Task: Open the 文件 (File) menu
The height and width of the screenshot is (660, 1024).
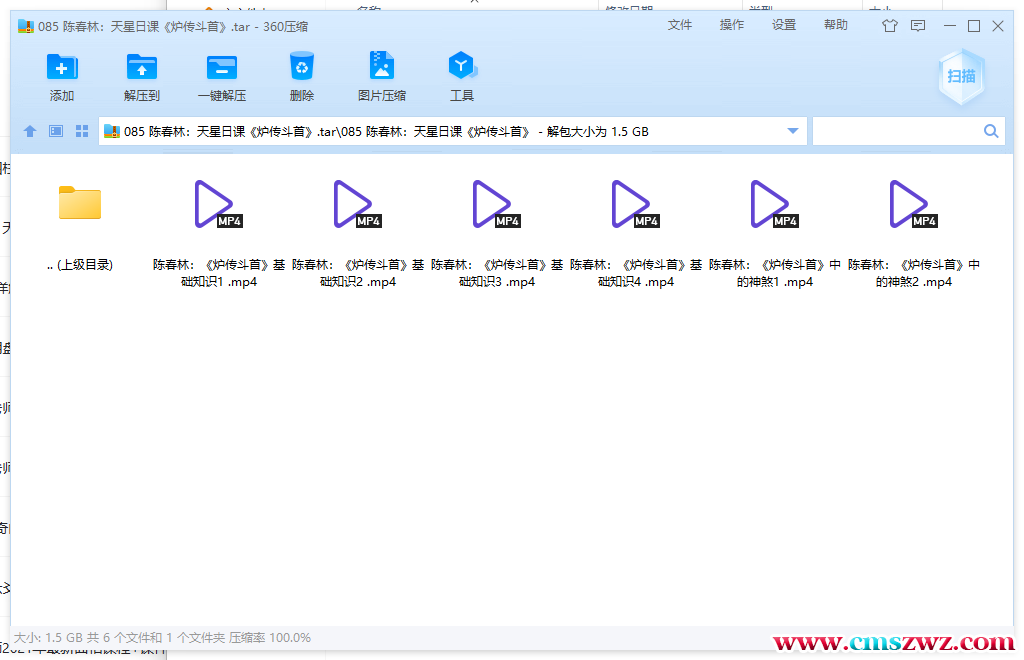Action: point(679,25)
